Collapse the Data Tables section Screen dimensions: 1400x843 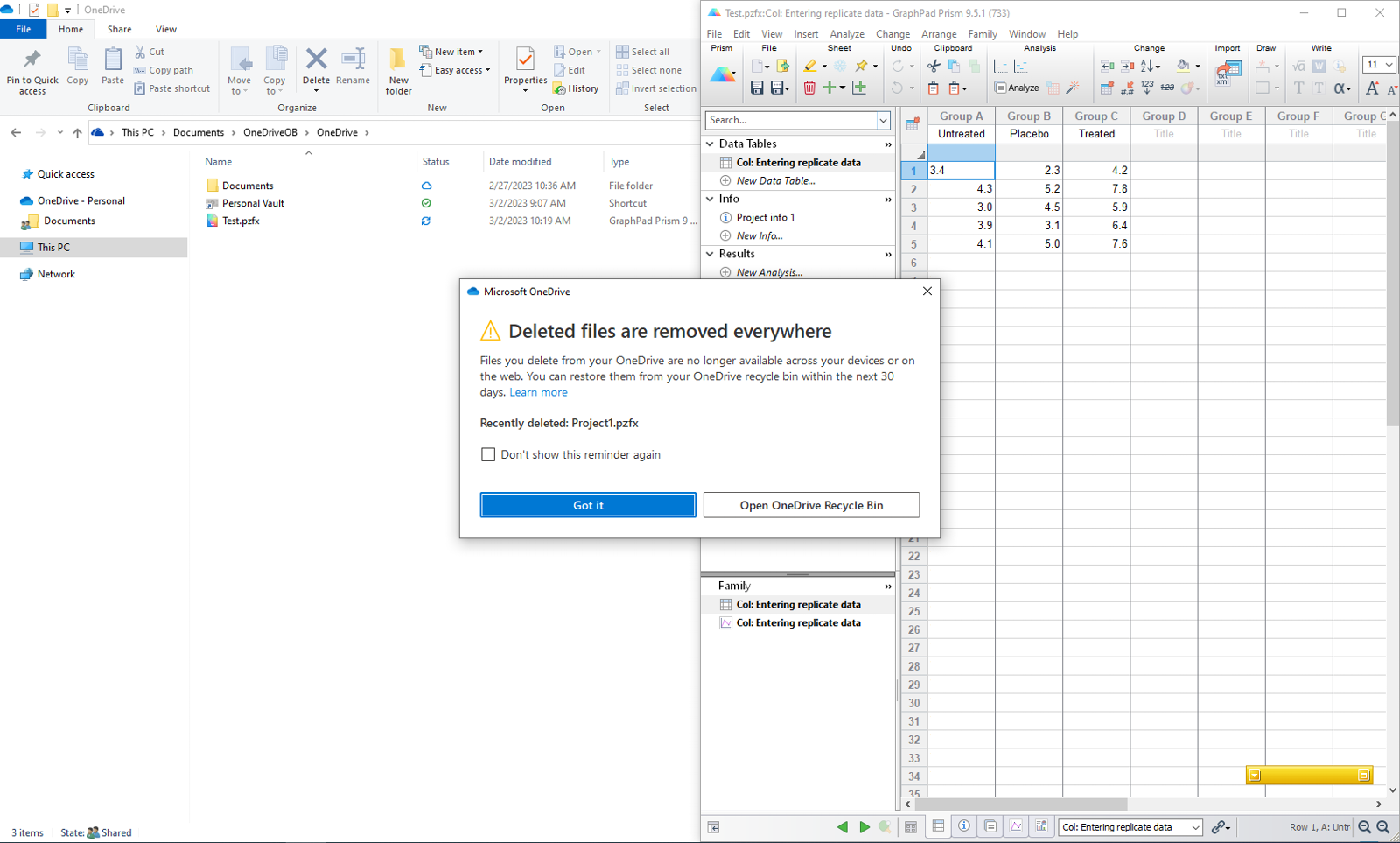[x=710, y=144]
